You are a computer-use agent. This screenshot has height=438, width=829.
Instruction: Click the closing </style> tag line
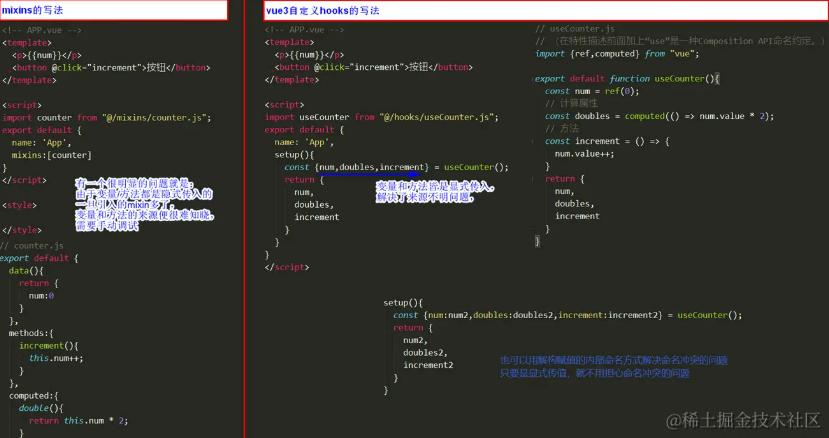(22, 230)
